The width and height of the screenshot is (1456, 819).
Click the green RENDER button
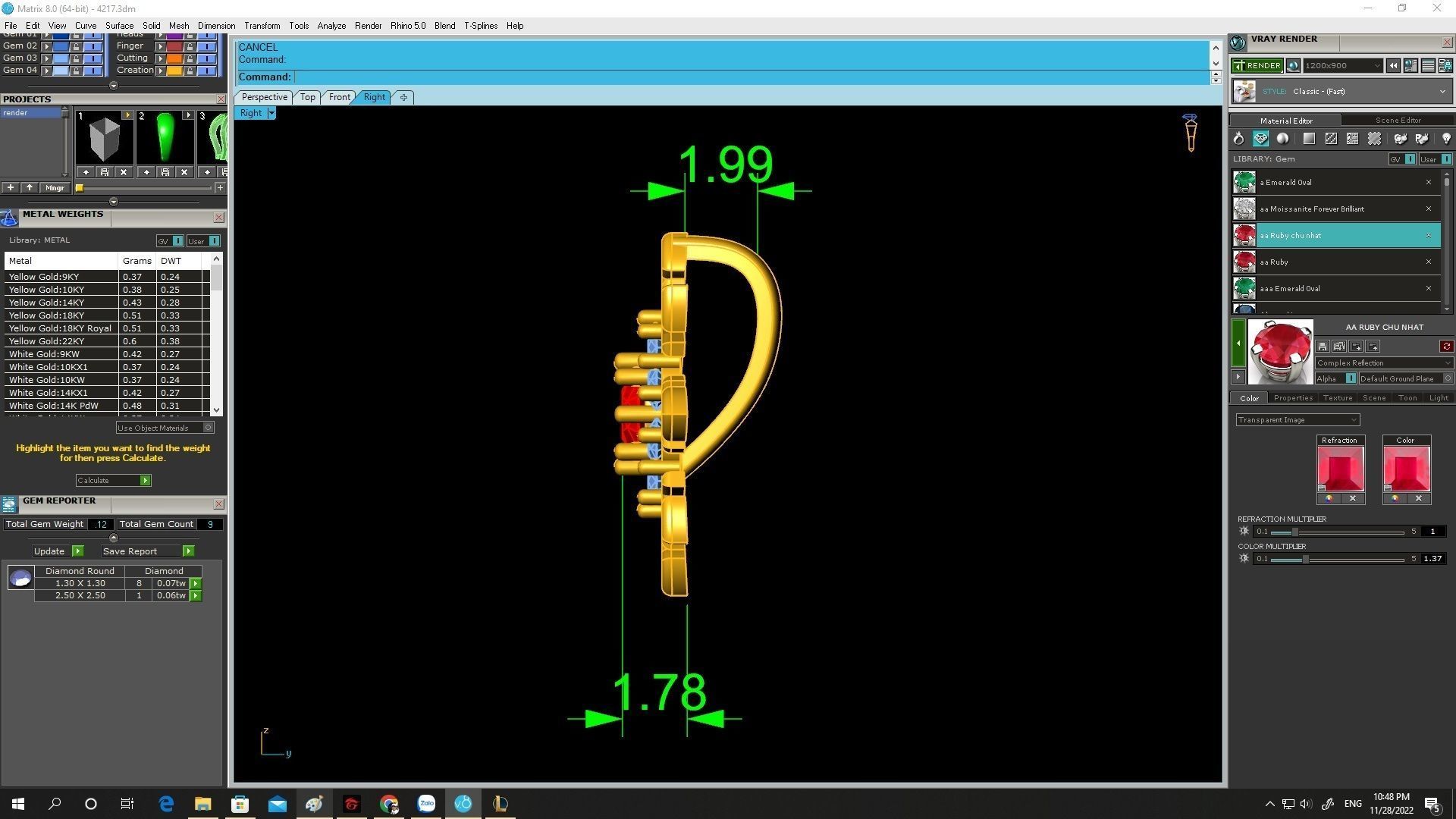pyautogui.click(x=1257, y=66)
